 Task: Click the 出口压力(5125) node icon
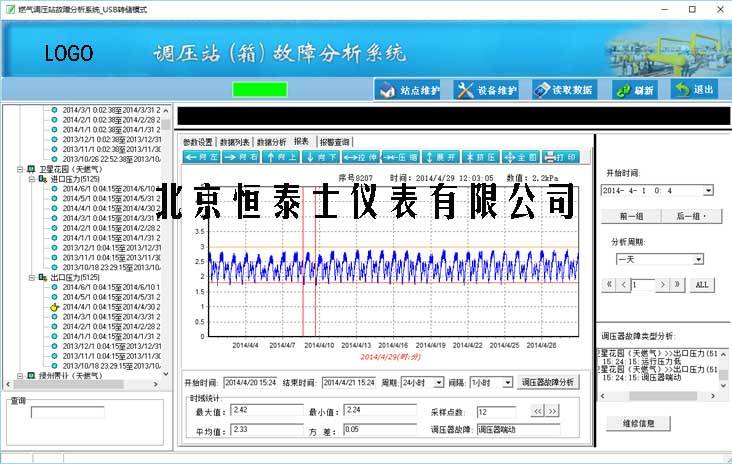42,277
